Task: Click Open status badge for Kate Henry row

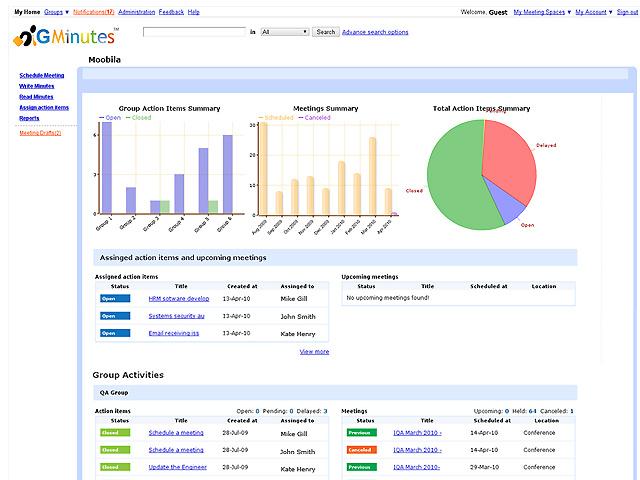Action: click(115, 333)
